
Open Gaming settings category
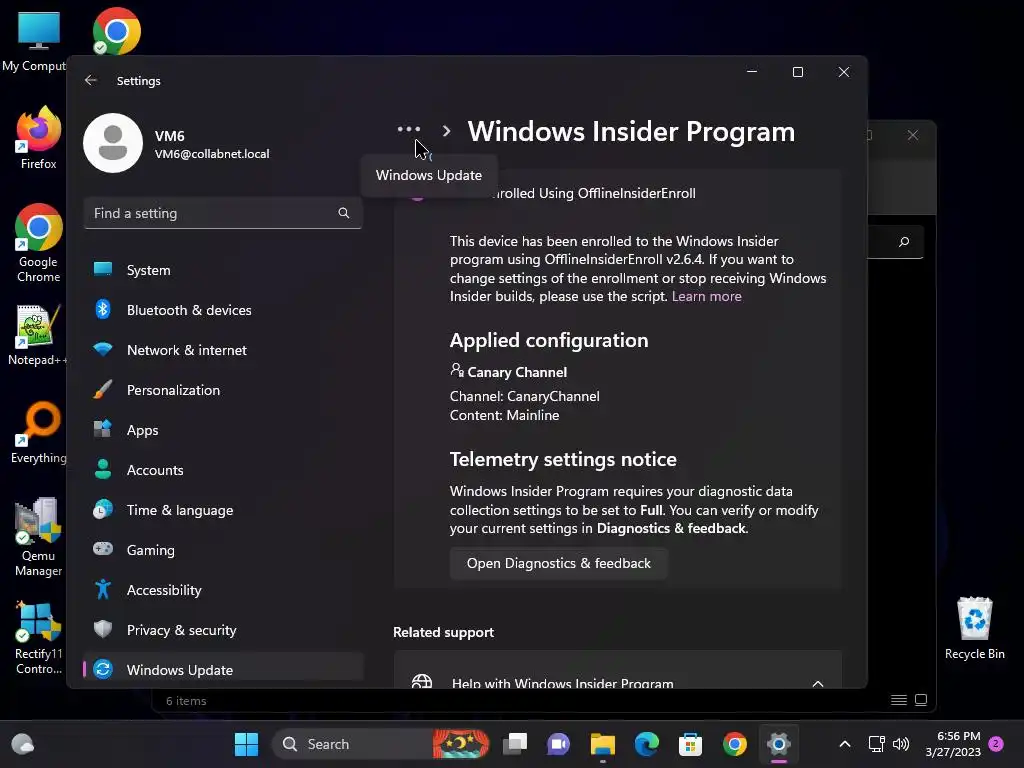click(x=223, y=550)
